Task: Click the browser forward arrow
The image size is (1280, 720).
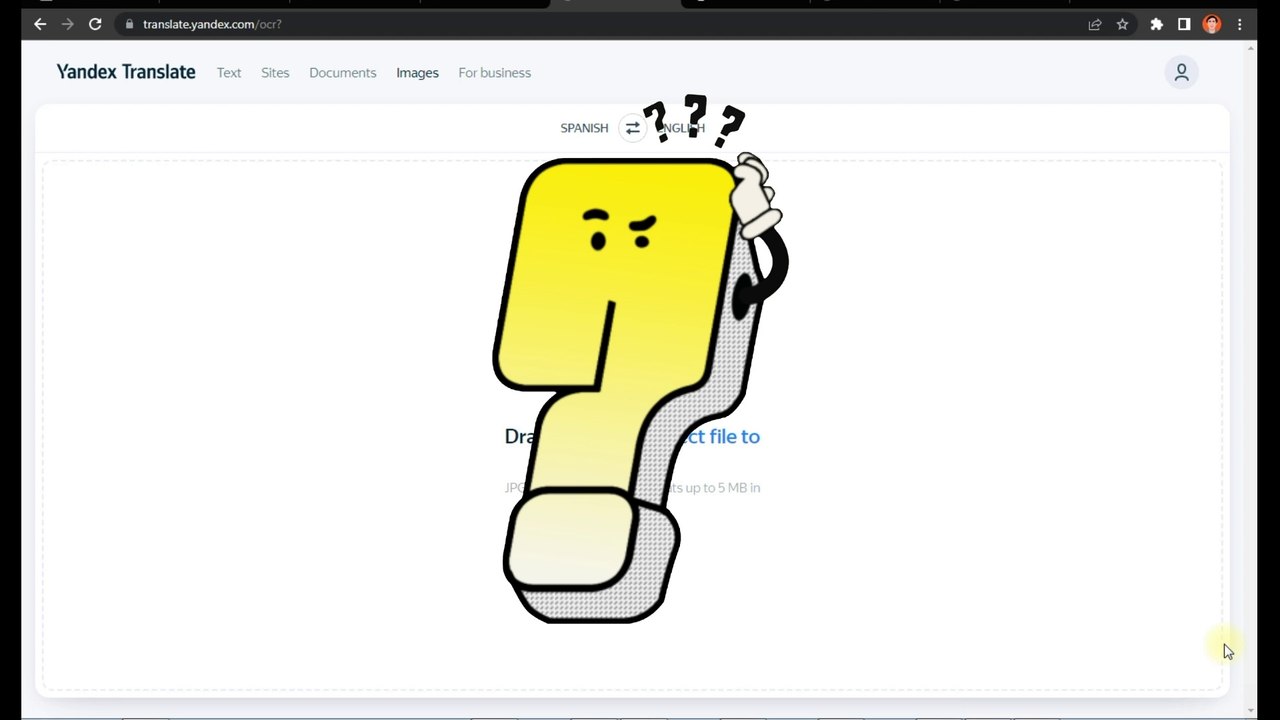Action: (x=68, y=24)
